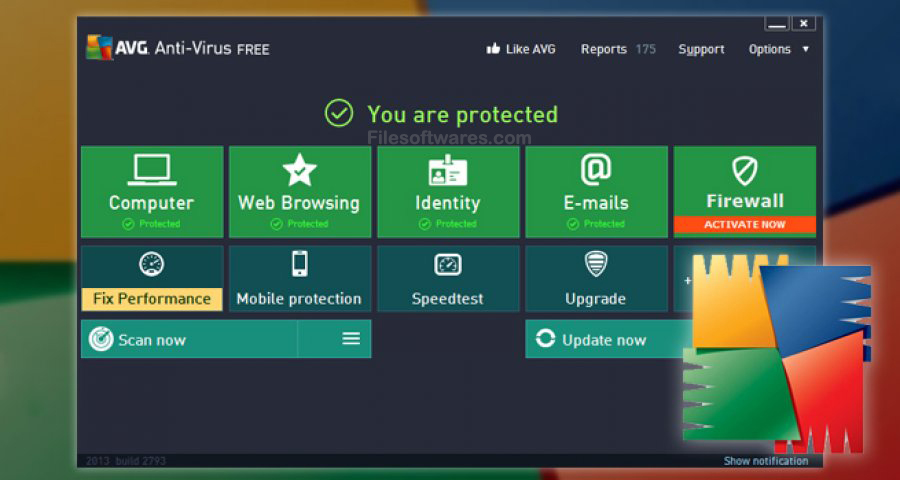
Task: Click the Identity badge icon
Action: point(448,170)
